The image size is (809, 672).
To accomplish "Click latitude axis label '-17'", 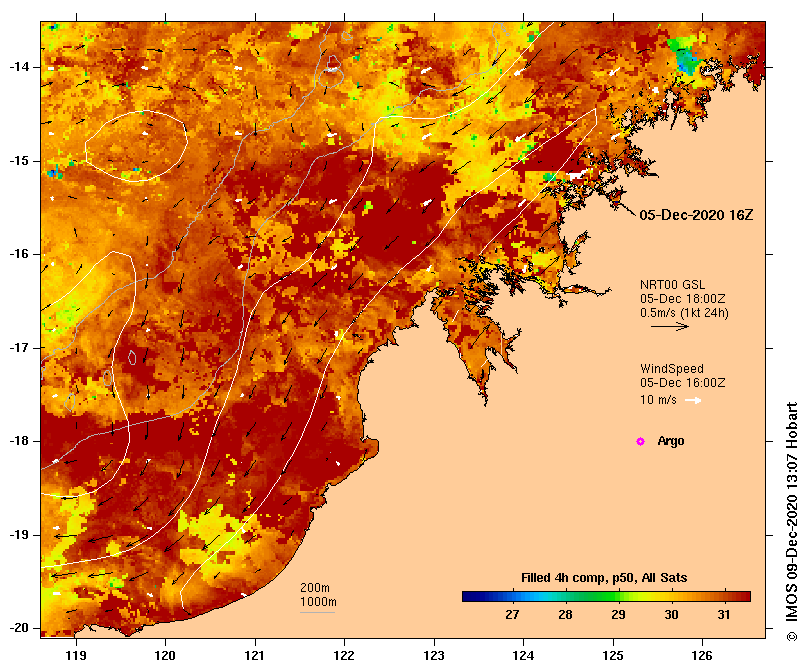I will point(20,348).
